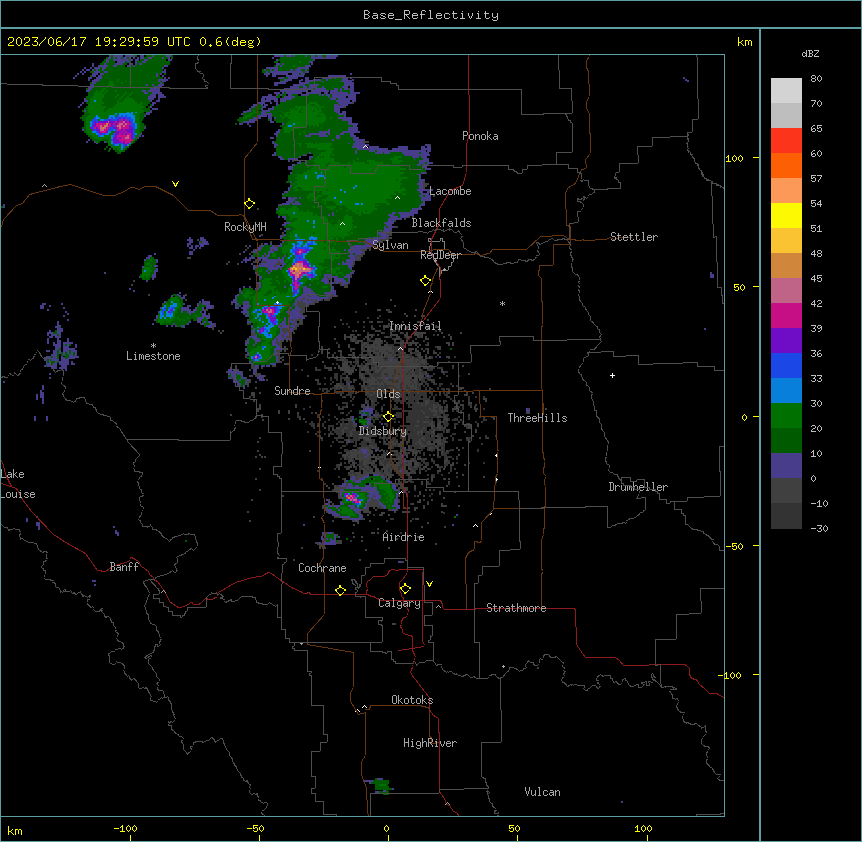Click the Okotoks city label

412,700
